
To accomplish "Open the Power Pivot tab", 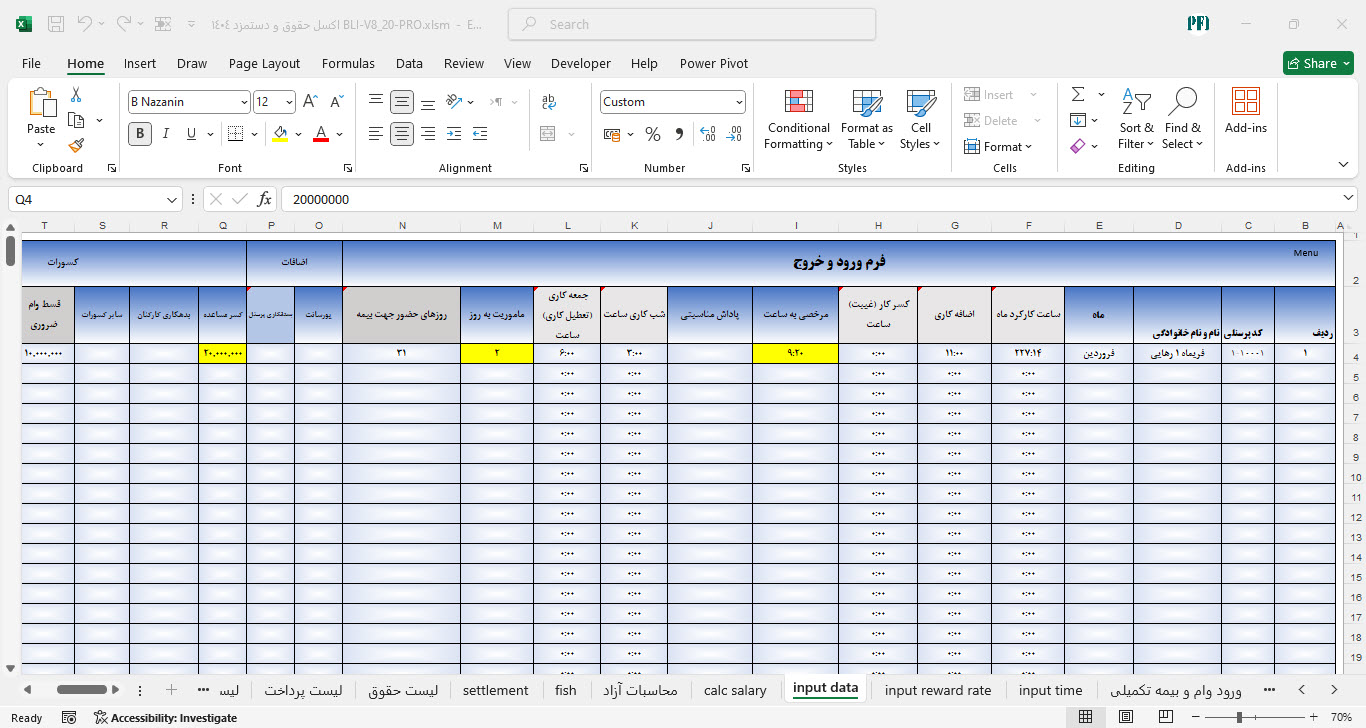I will (714, 63).
